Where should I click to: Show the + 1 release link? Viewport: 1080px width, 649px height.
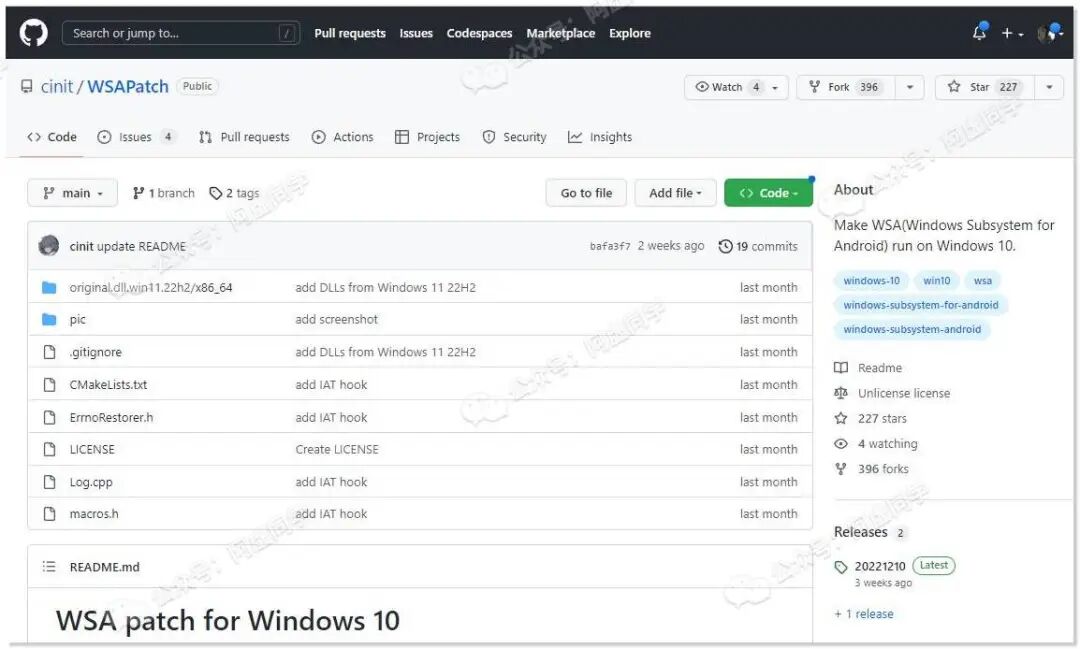pyautogui.click(x=864, y=614)
